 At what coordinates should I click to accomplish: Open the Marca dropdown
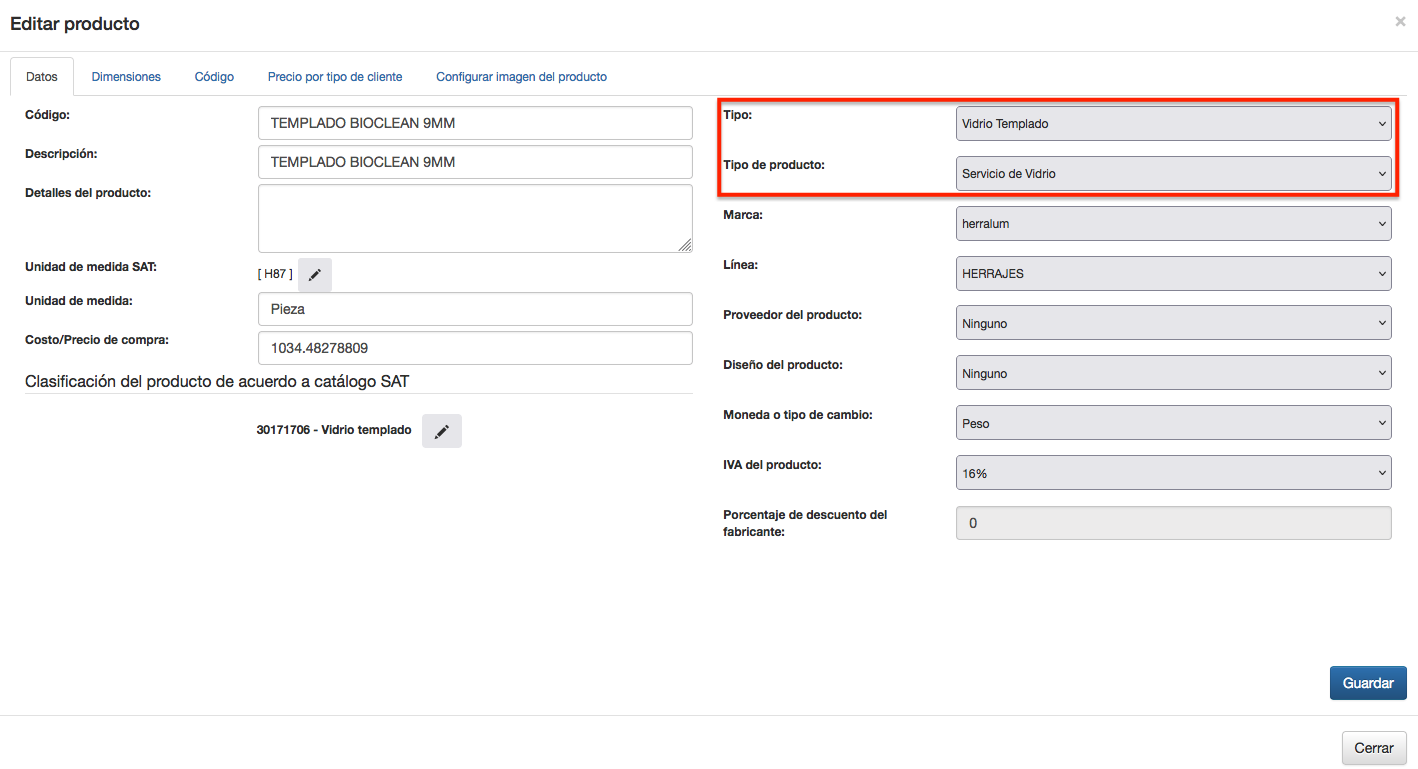pos(1173,224)
